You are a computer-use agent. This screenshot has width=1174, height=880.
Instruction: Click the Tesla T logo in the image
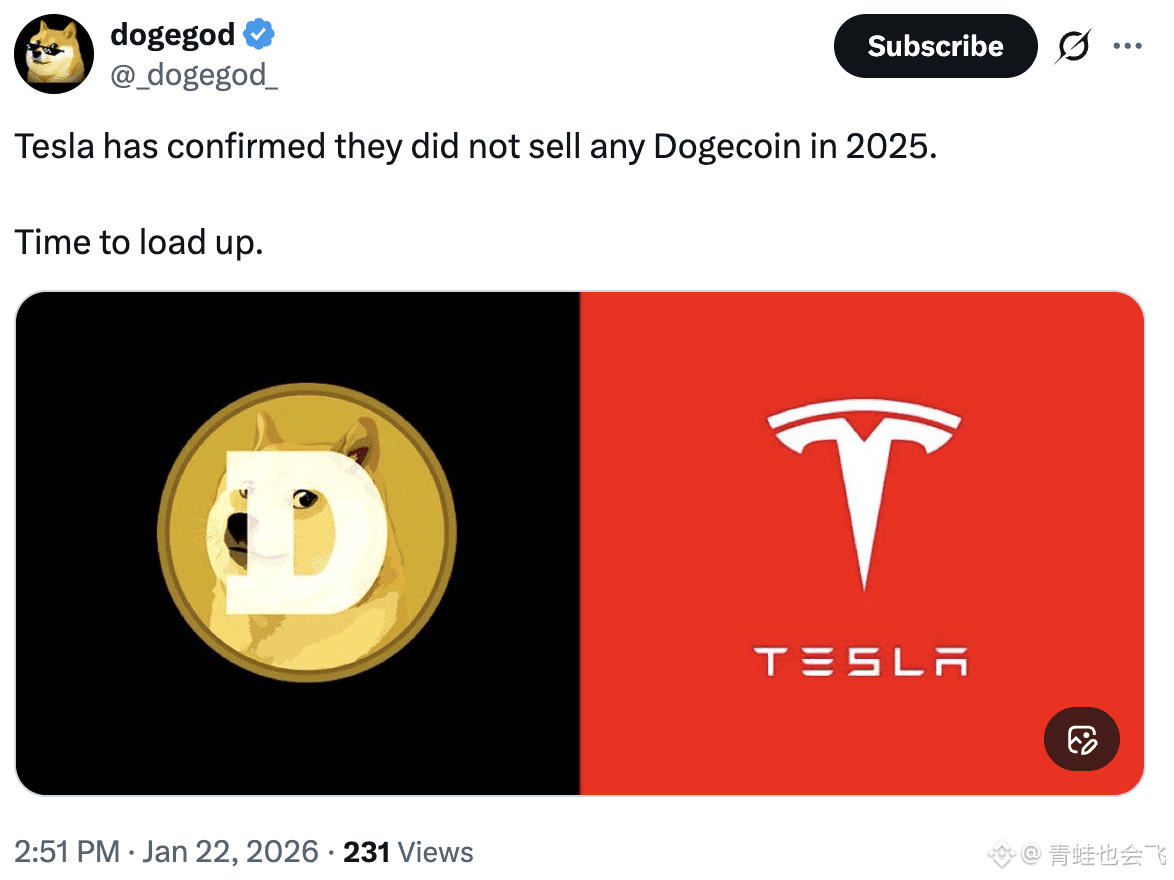tap(864, 470)
